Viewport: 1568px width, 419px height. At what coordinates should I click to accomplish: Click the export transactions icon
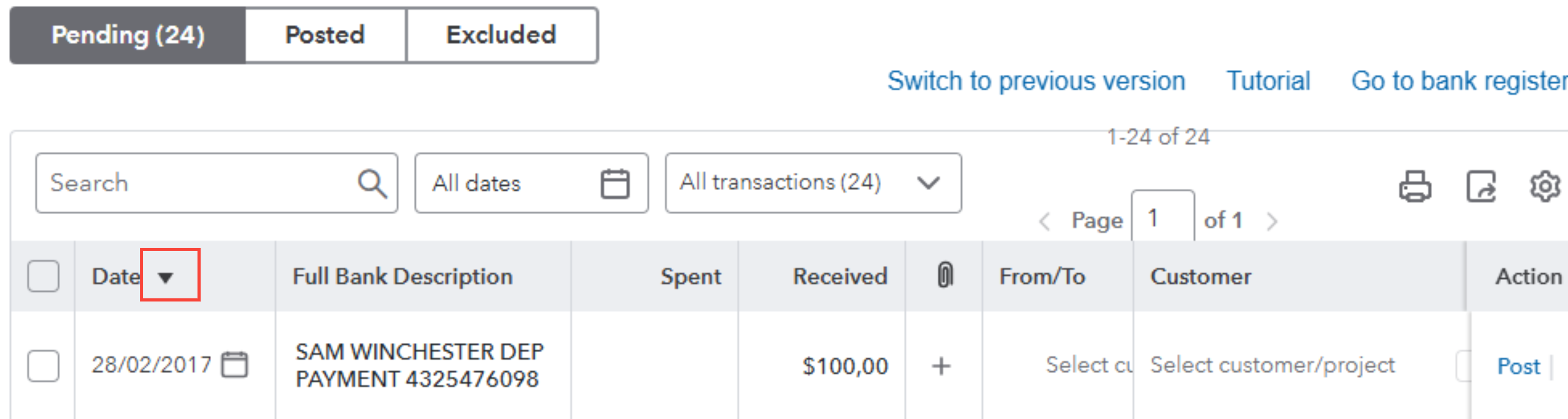tap(1481, 185)
